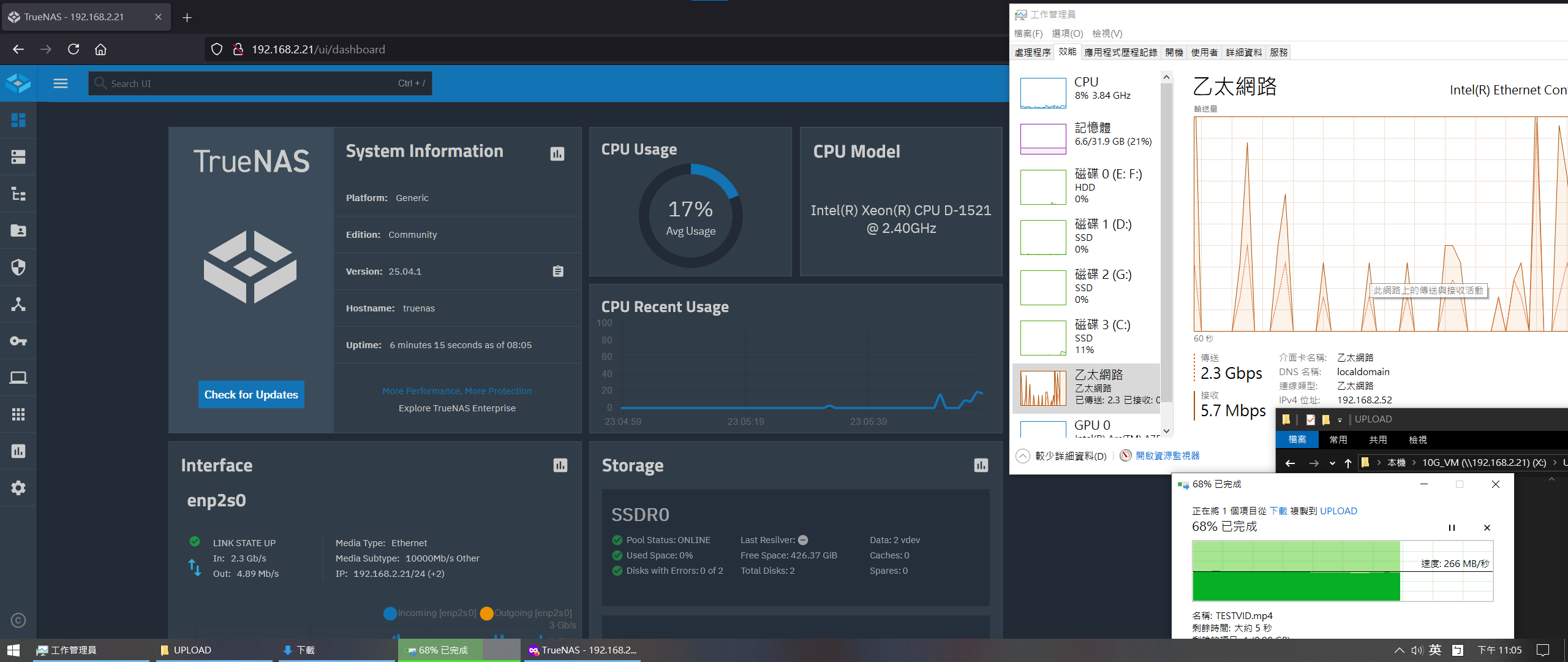Select 記憶體 memory in performance list
The height and width of the screenshot is (662, 1568).
(1087, 139)
